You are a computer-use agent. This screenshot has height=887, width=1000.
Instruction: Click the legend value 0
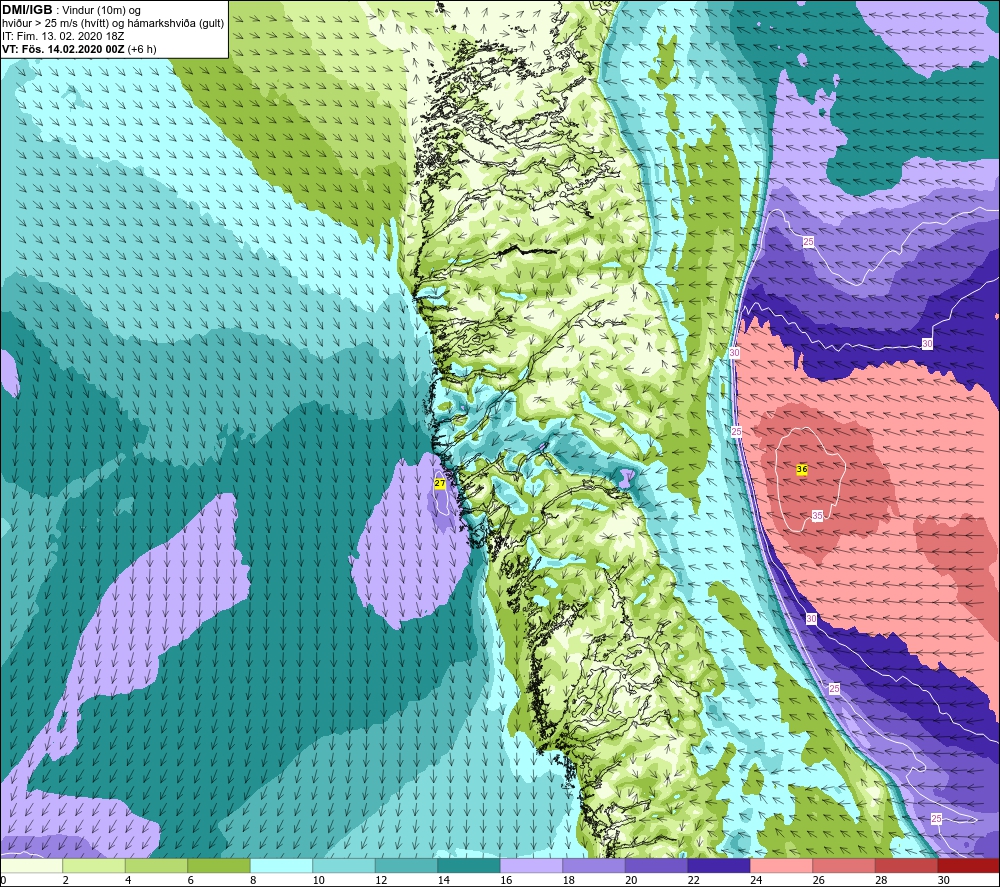pyautogui.click(x=3, y=880)
